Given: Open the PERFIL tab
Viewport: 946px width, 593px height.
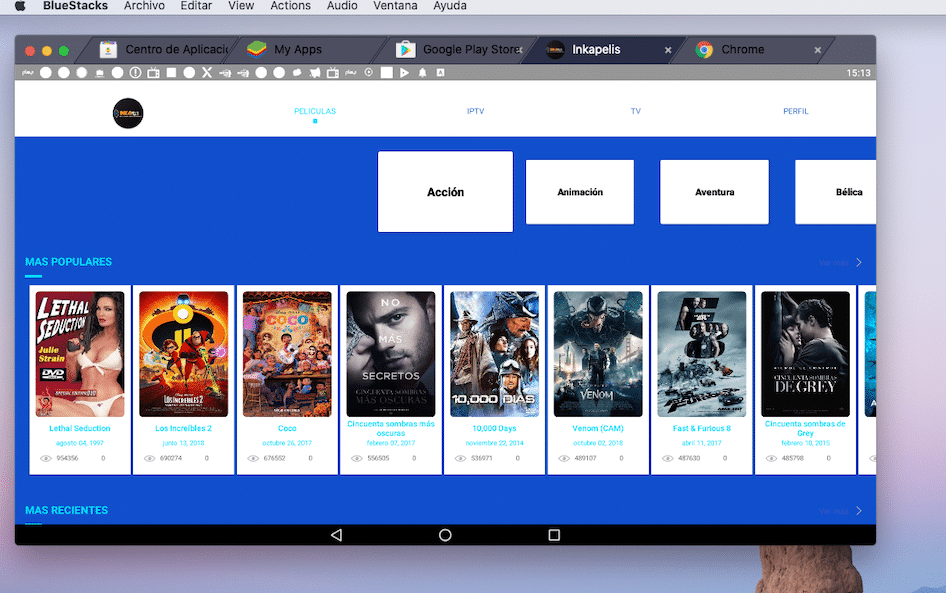Looking at the screenshot, I should click(x=795, y=111).
